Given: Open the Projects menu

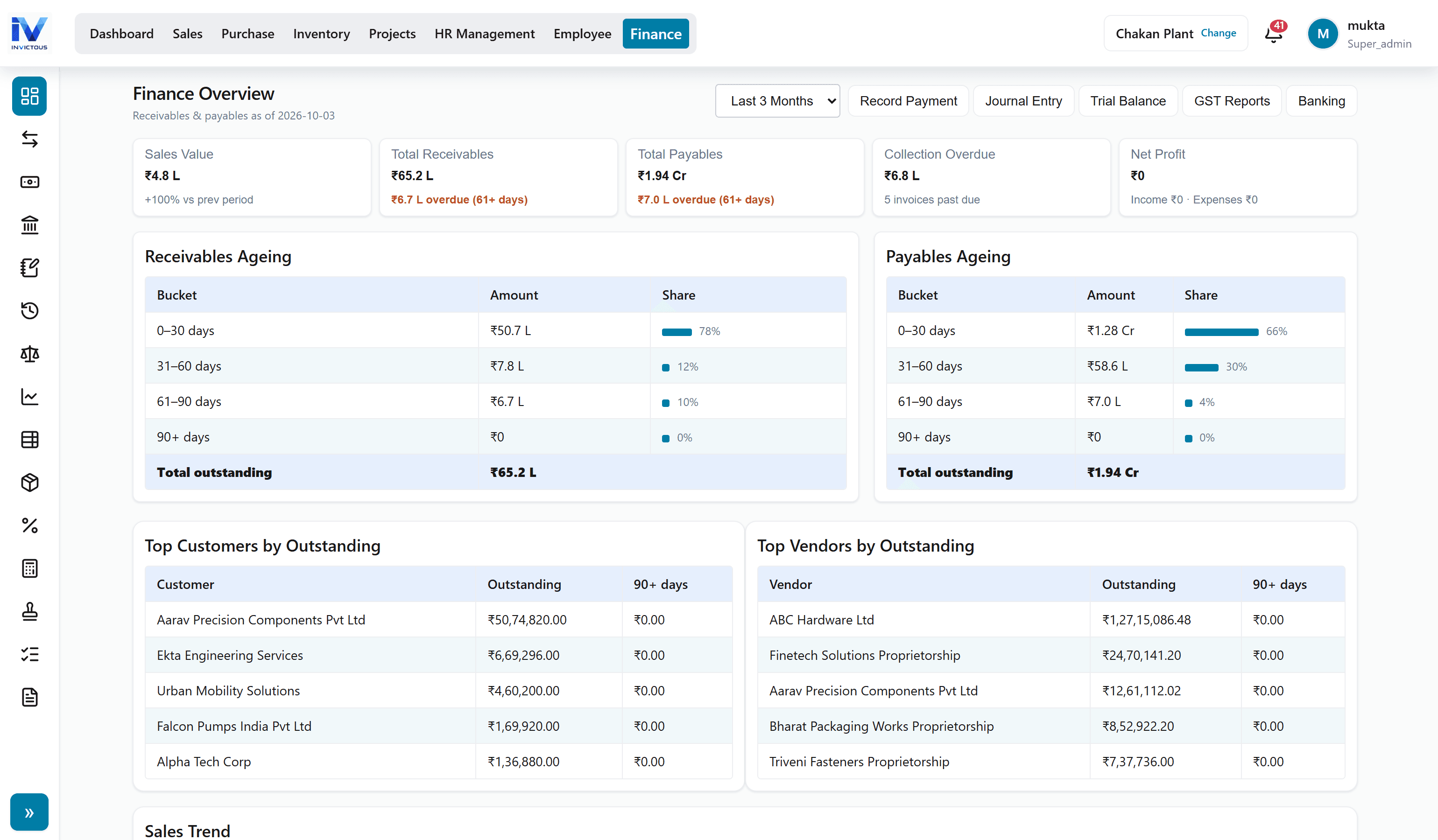Looking at the screenshot, I should point(392,34).
